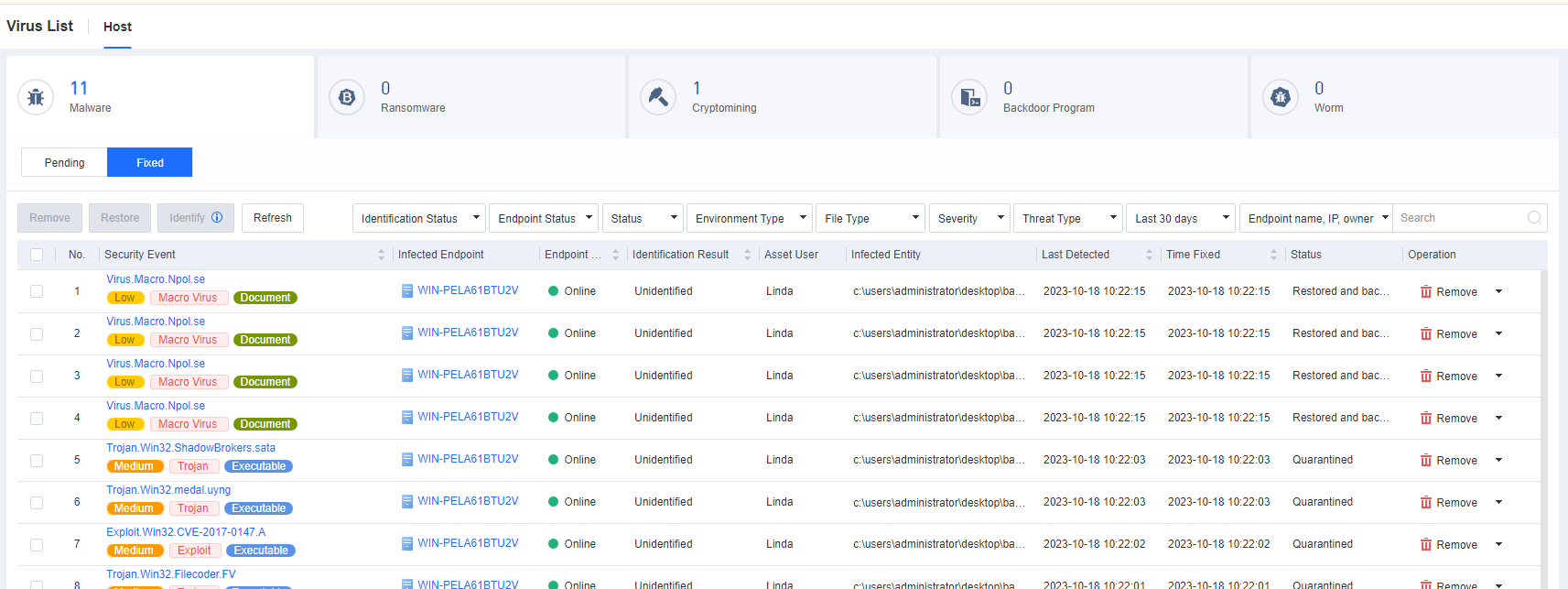
Task: Select the Host tab
Action: pos(117,27)
